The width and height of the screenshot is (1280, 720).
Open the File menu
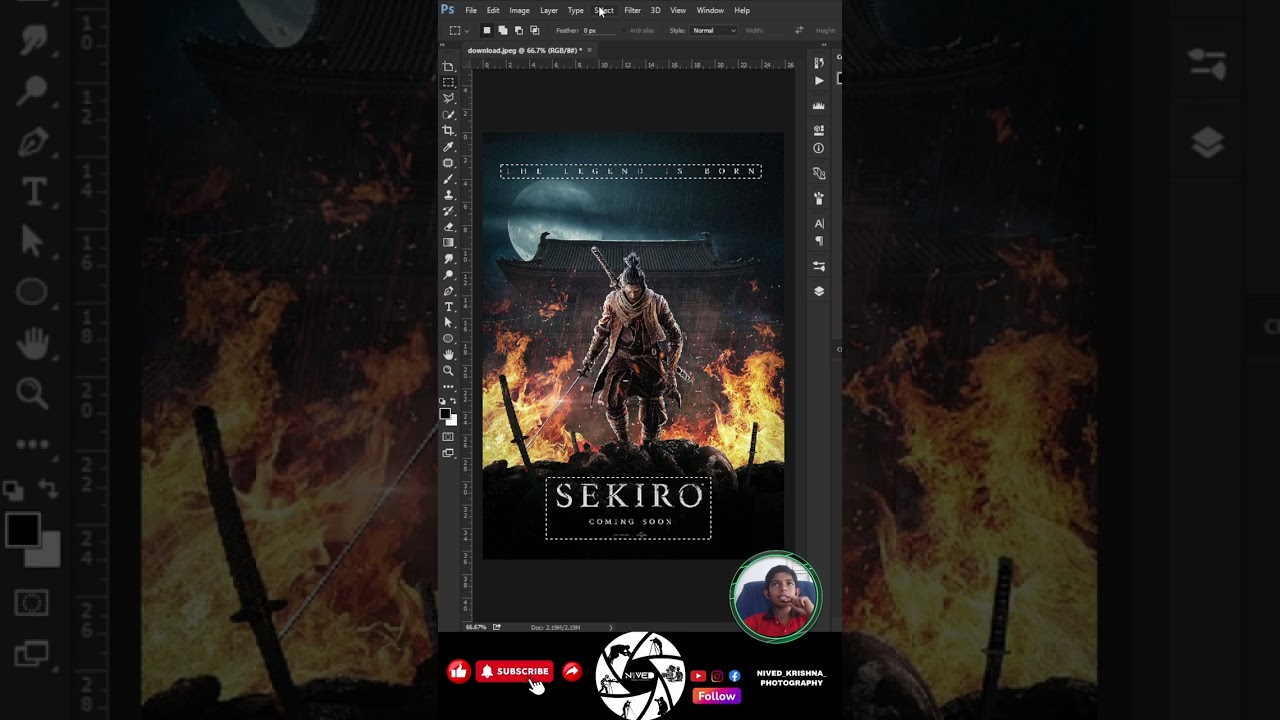[471, 11]
